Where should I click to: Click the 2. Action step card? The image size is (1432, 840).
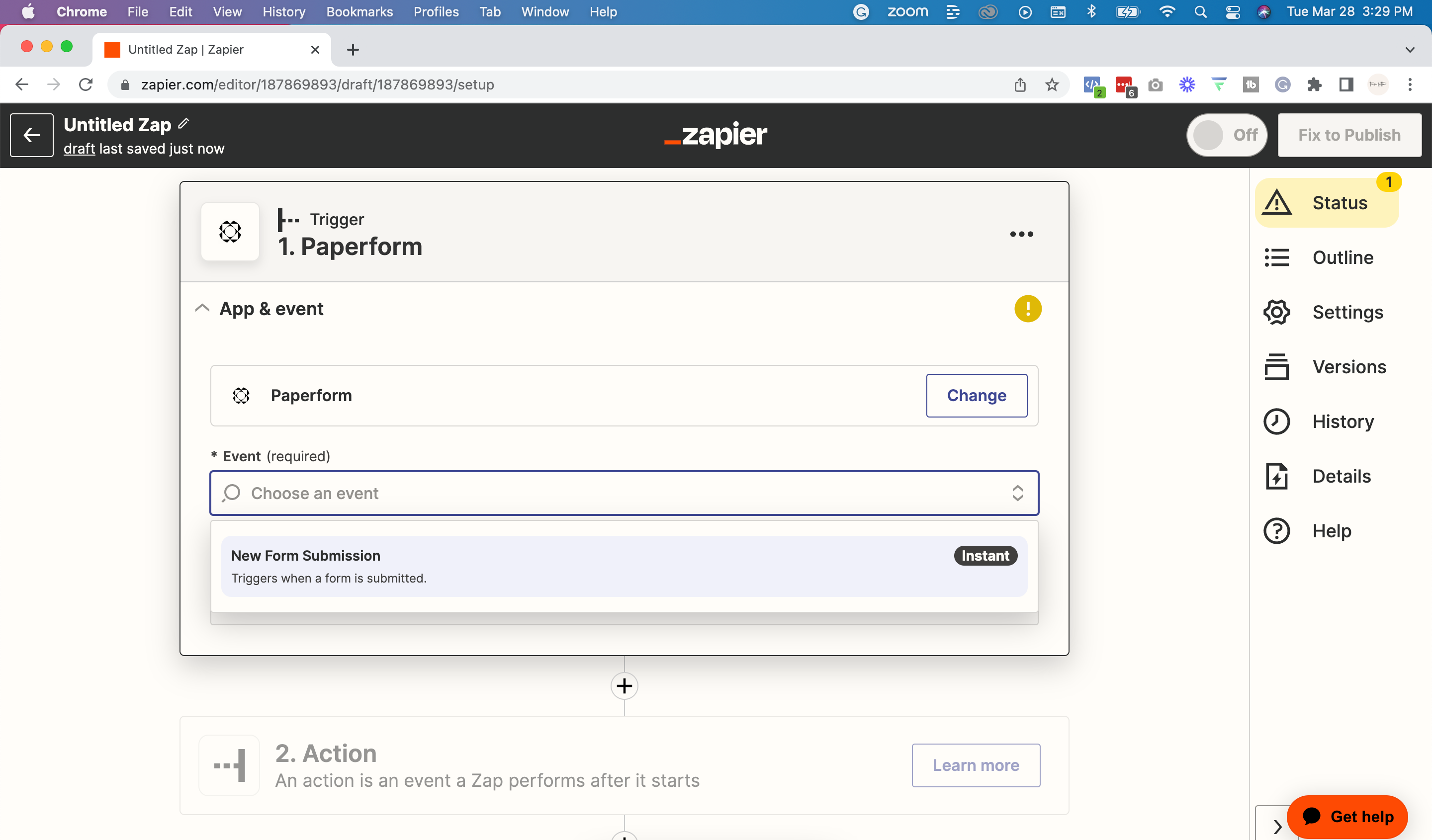pos(624,765)
